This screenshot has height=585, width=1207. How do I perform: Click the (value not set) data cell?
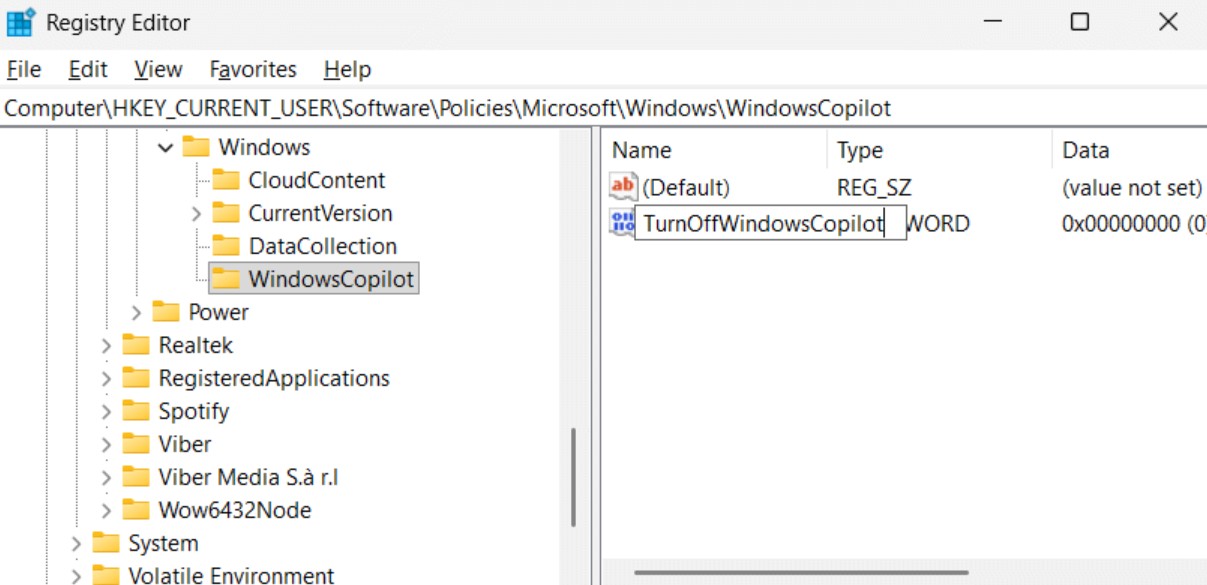(1132, 187)
